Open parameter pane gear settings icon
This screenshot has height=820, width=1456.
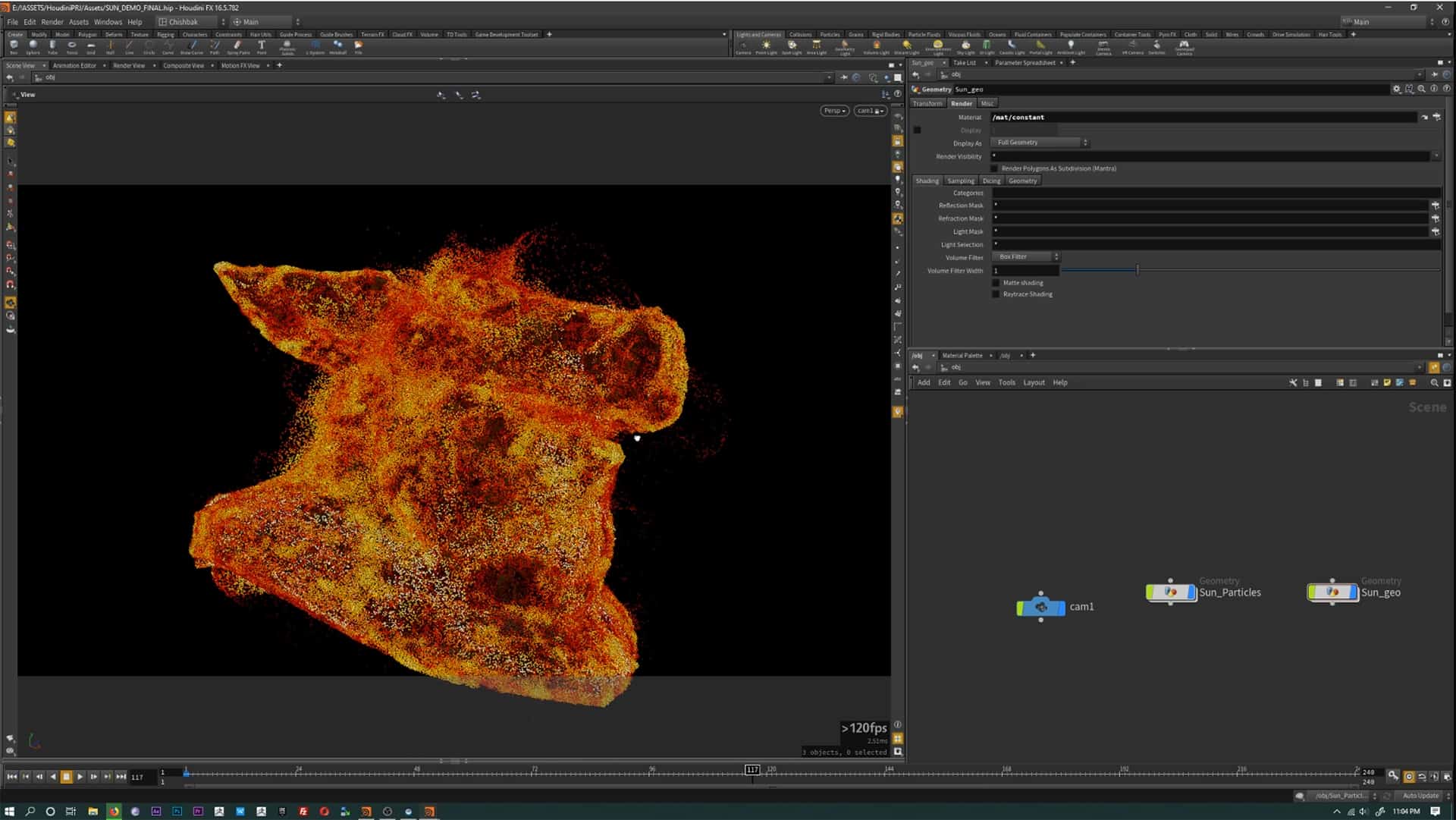1396,90
